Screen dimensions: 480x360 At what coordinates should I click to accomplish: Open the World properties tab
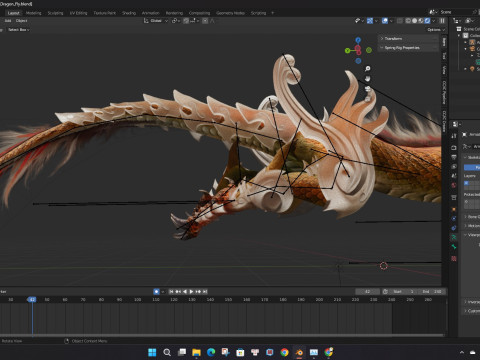pos(454,185)
